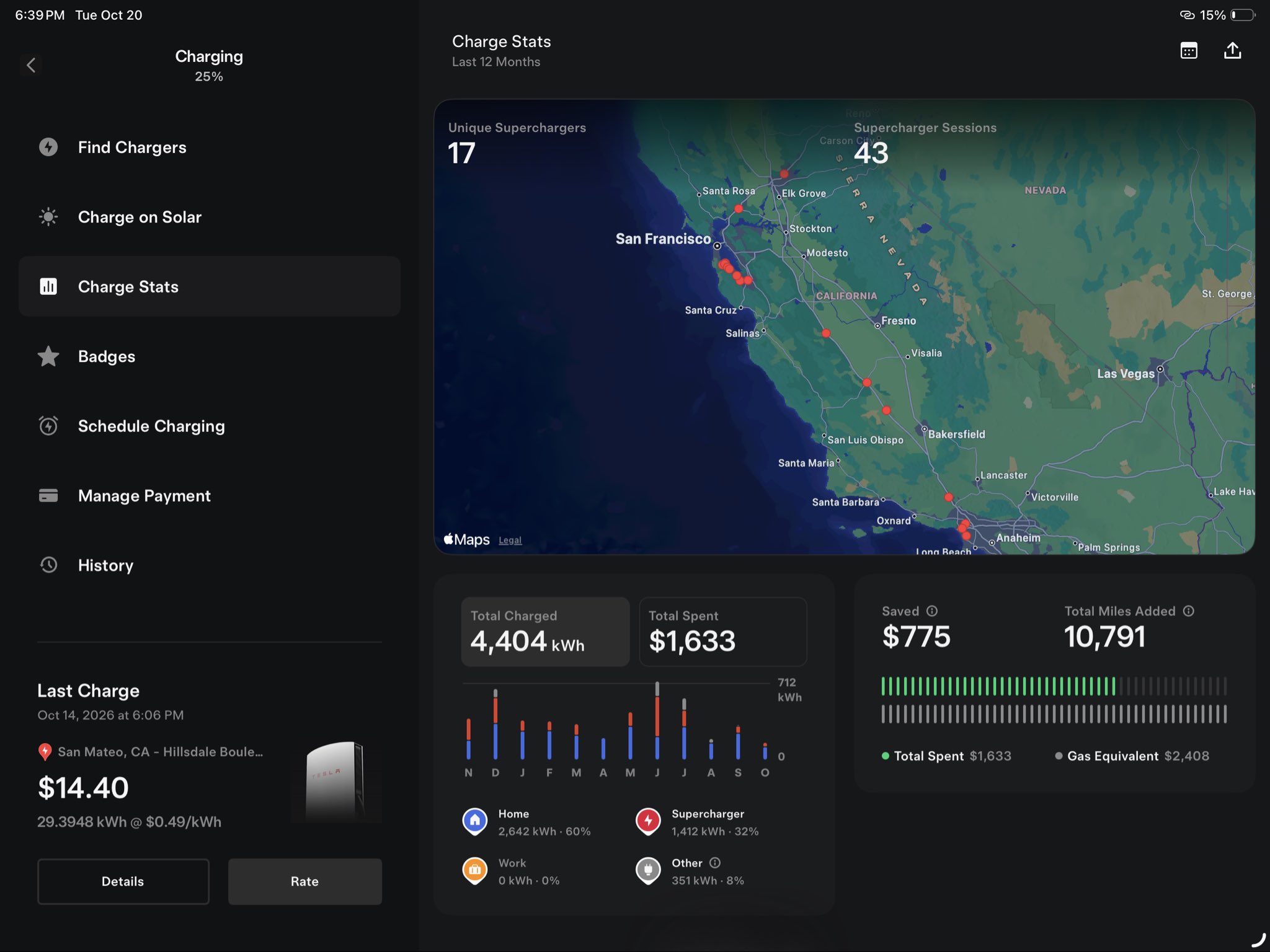
Task: Tap the info icon next to Total Miles Added
Action: 1188,611
